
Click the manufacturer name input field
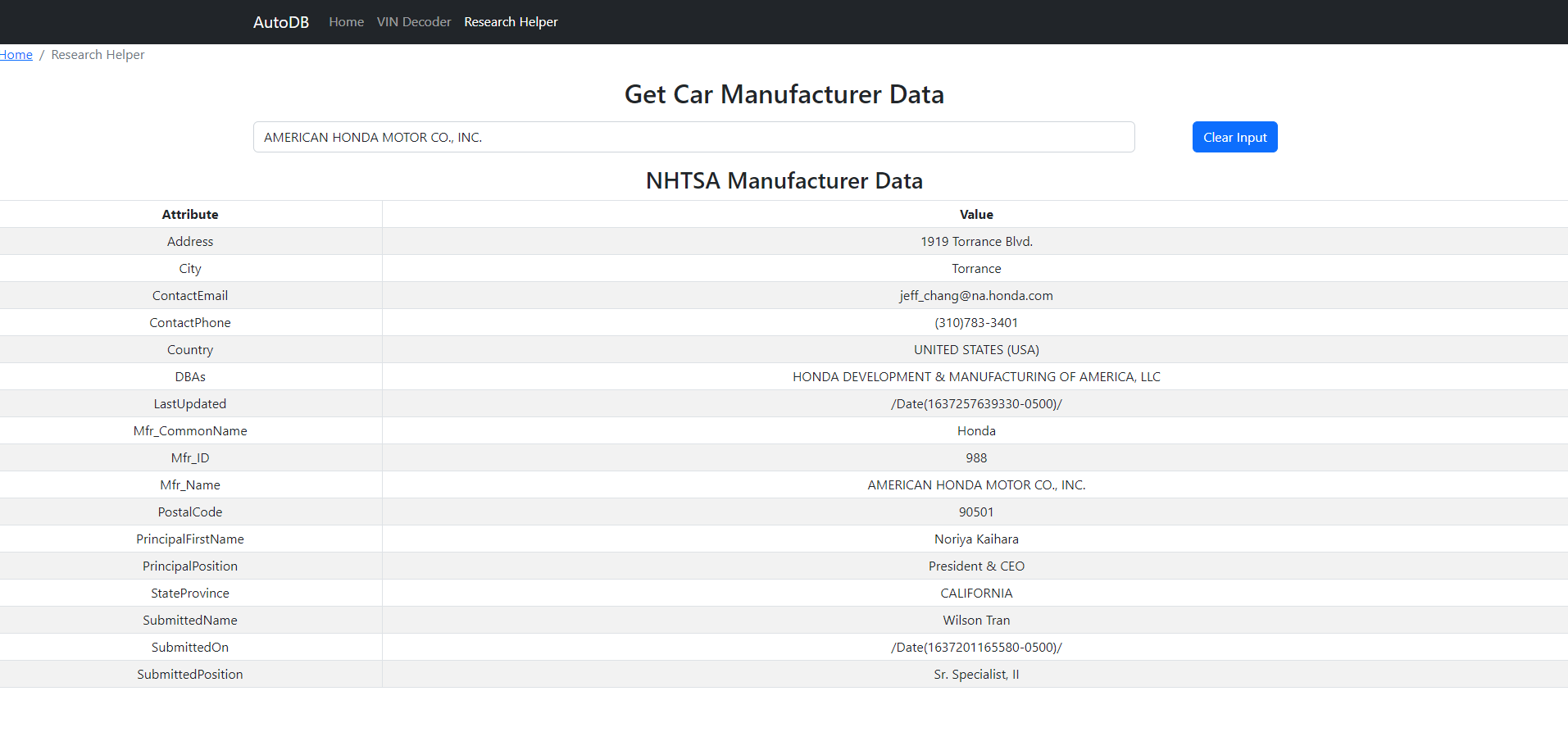(693, 137)
